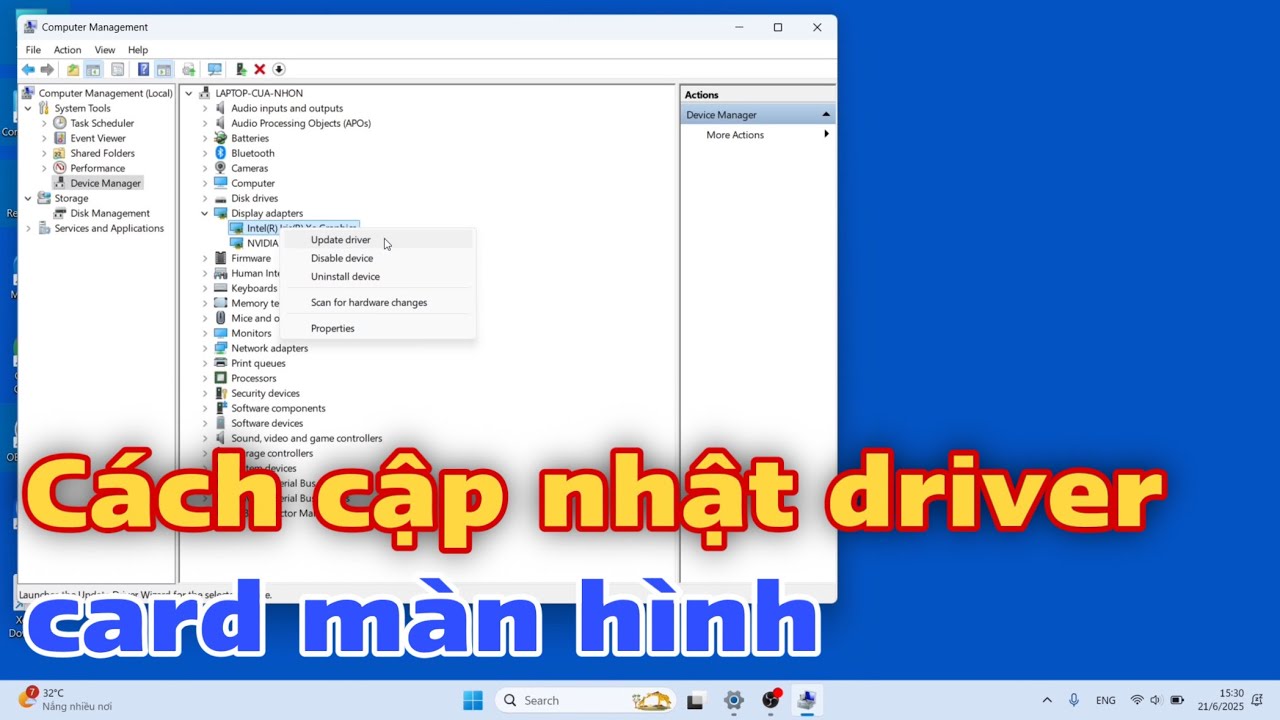
Task: Choose Scan for hardware changes in context menu
Action: click(x=378, y=302)
